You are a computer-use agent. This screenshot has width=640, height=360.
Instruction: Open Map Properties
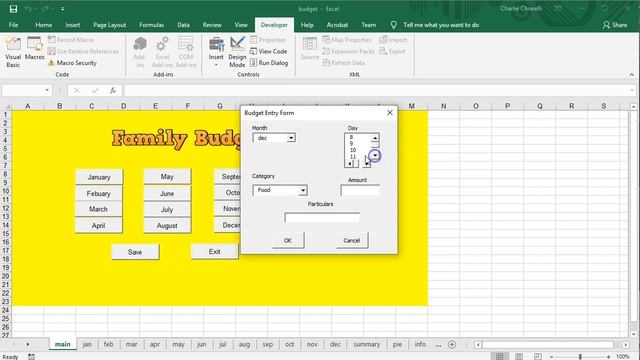[x=347, y=40]
